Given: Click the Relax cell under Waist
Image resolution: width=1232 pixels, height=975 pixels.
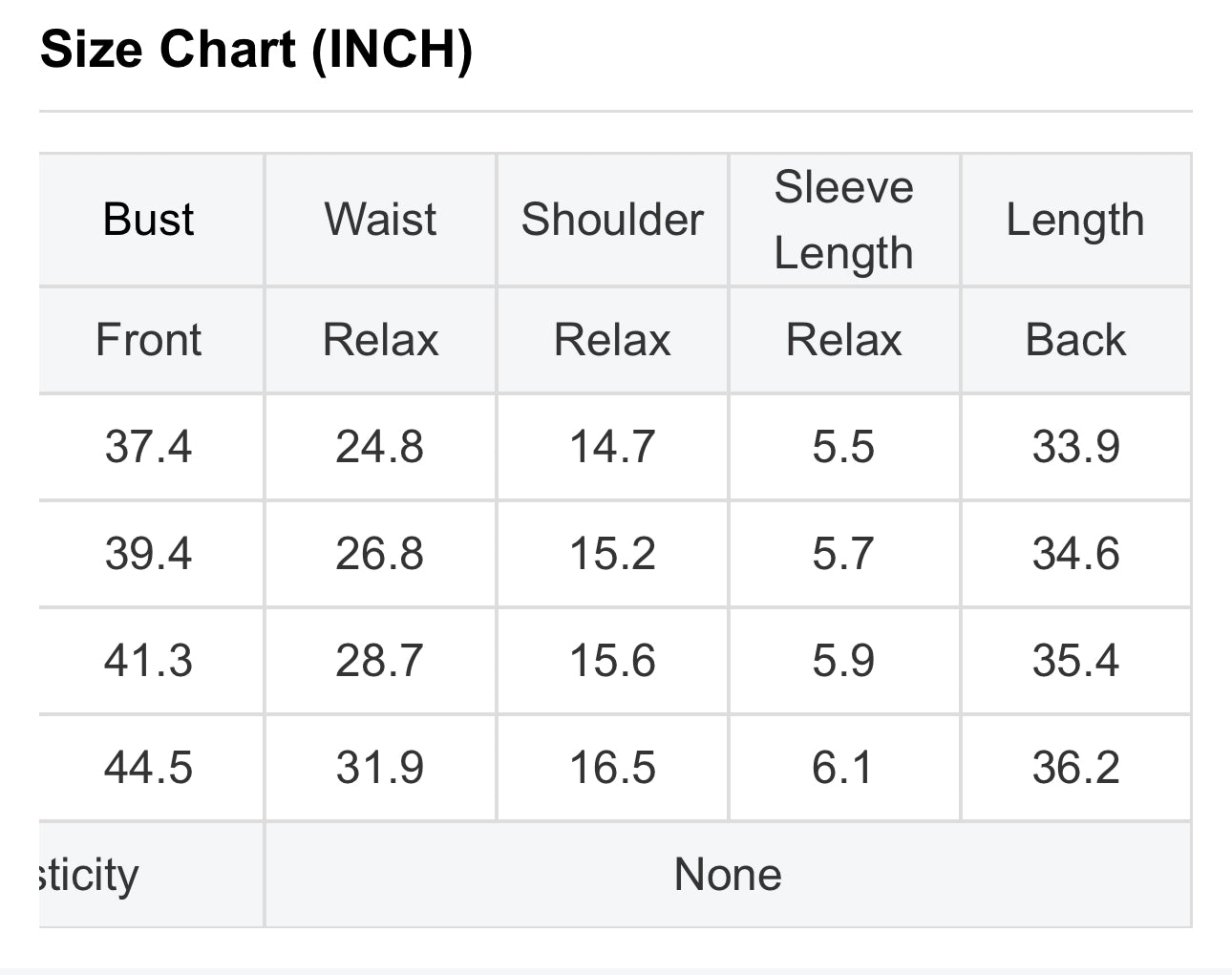Looking at the screenshot, I should pyautogui.click(x=380, y=340).
